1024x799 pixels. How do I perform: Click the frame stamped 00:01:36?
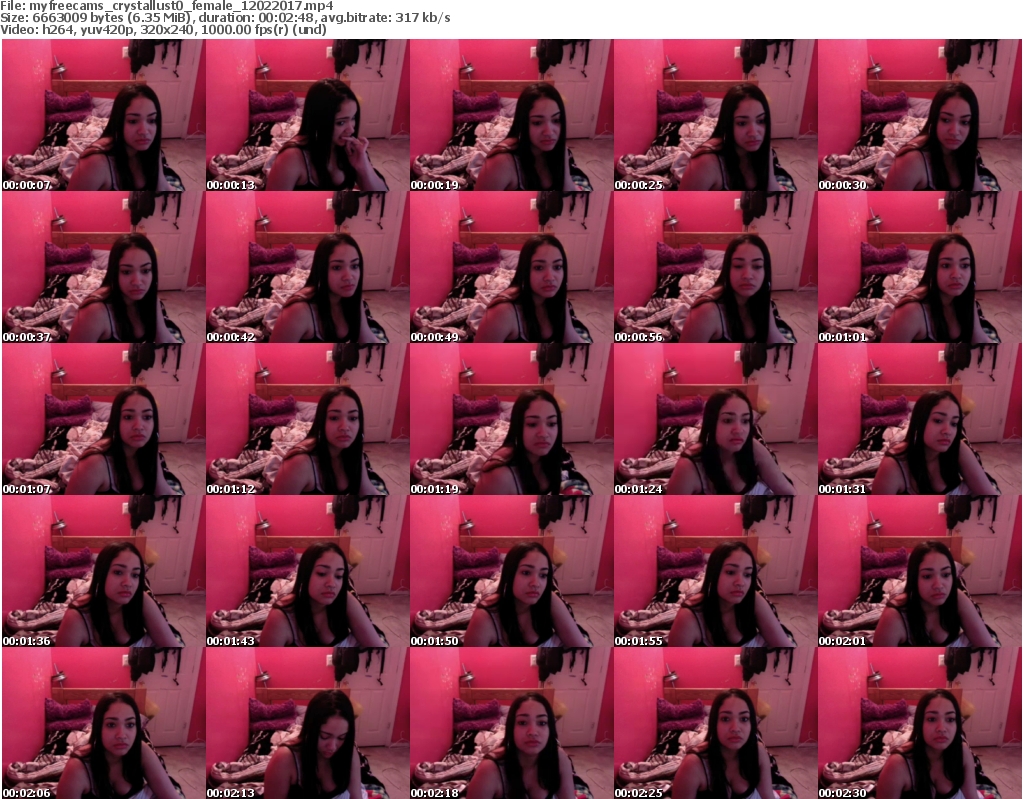point(103,571)
